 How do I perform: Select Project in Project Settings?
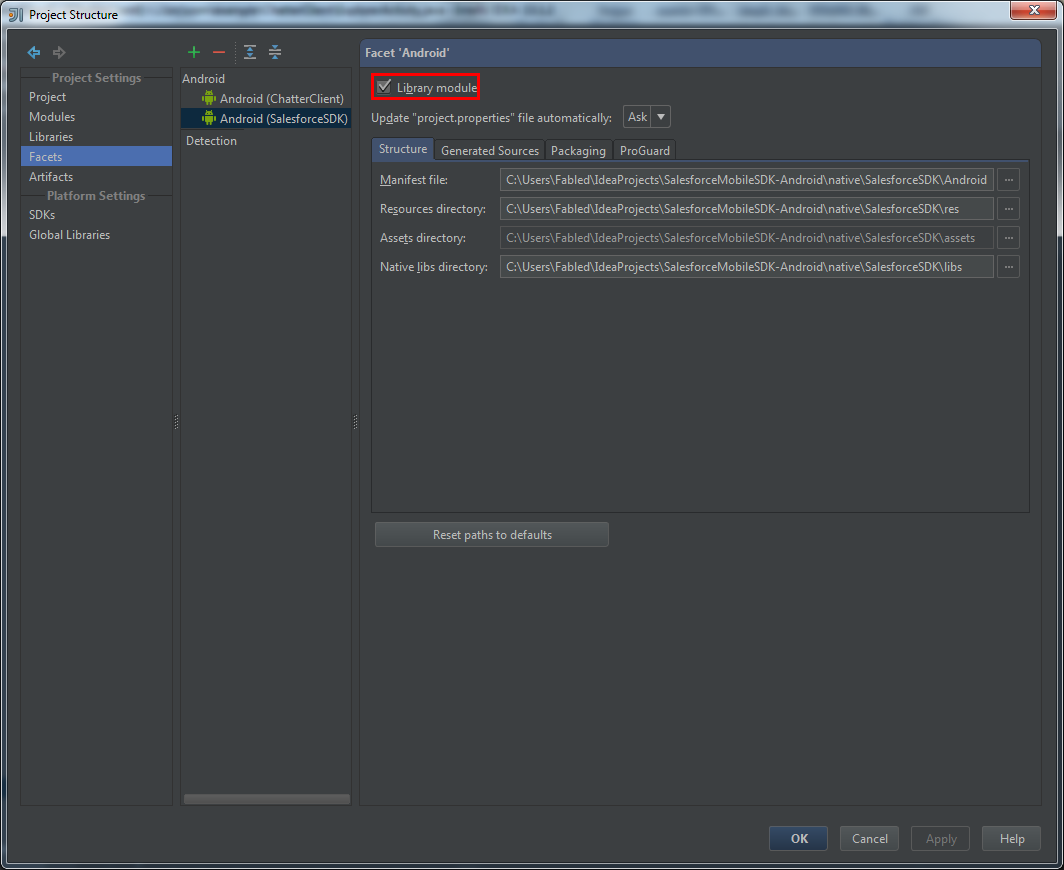(96, 97)
